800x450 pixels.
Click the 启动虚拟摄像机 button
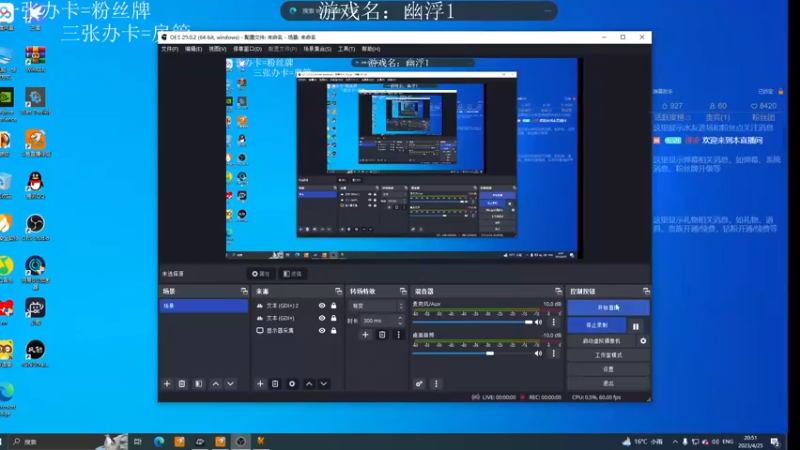pyautogui.click(x=602, y=341)
